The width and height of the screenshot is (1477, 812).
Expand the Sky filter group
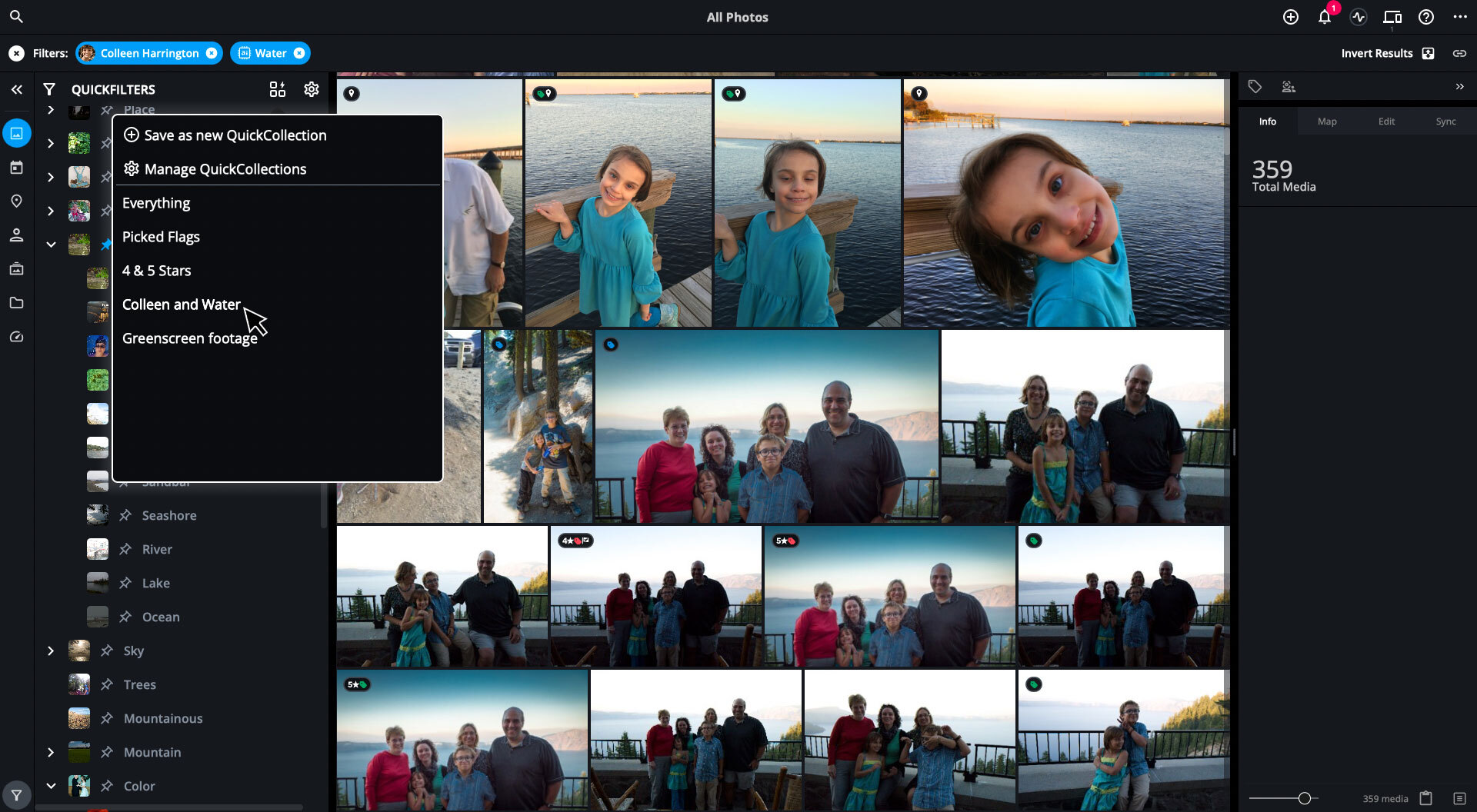coord(51,651)
